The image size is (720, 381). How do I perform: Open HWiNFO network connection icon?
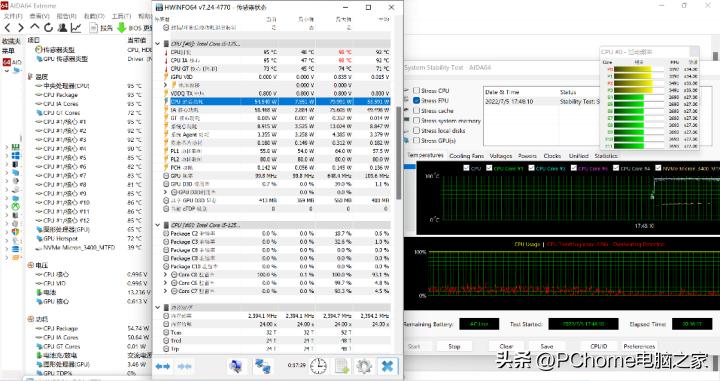click(x=263, y=366)
